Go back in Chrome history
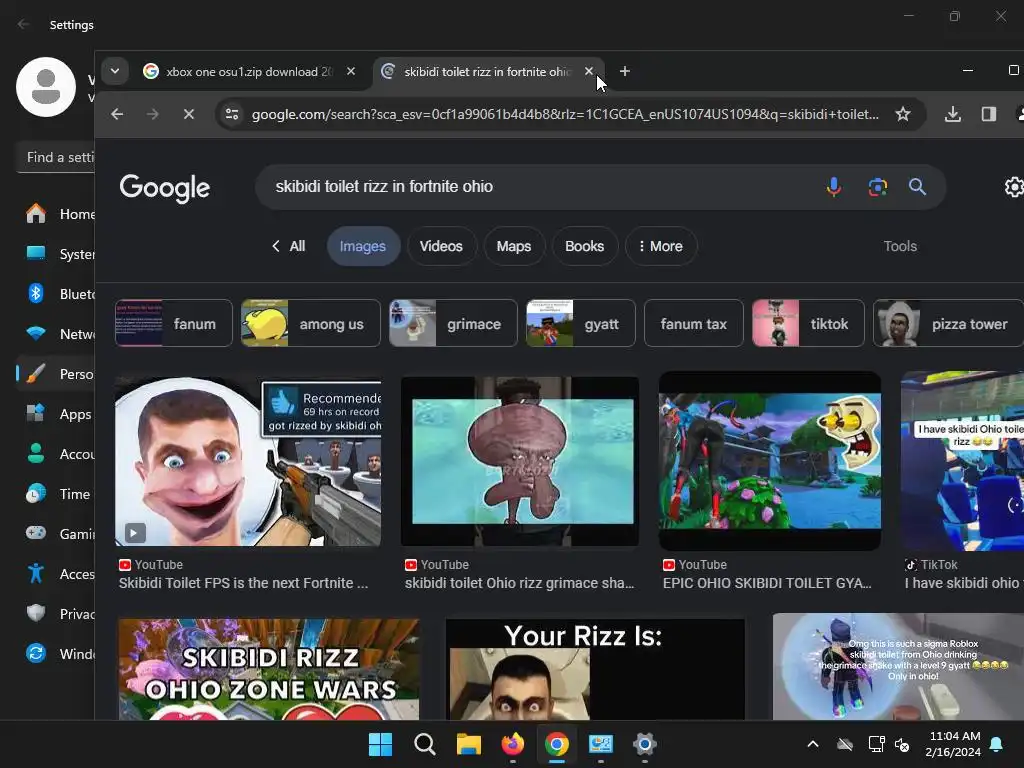 coord(118,114)
